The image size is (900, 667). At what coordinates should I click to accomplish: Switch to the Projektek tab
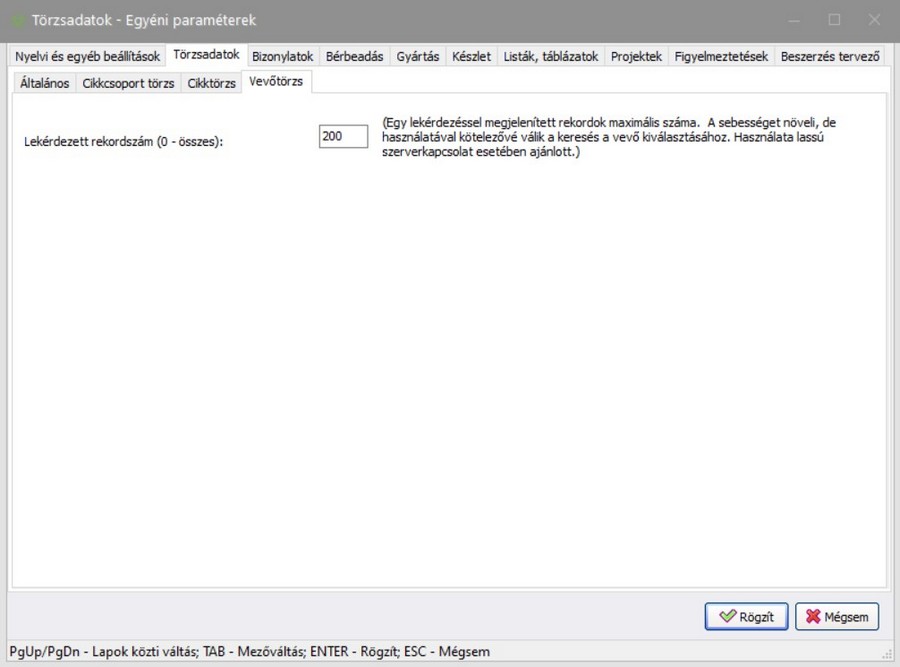click(x=636, y=57)
